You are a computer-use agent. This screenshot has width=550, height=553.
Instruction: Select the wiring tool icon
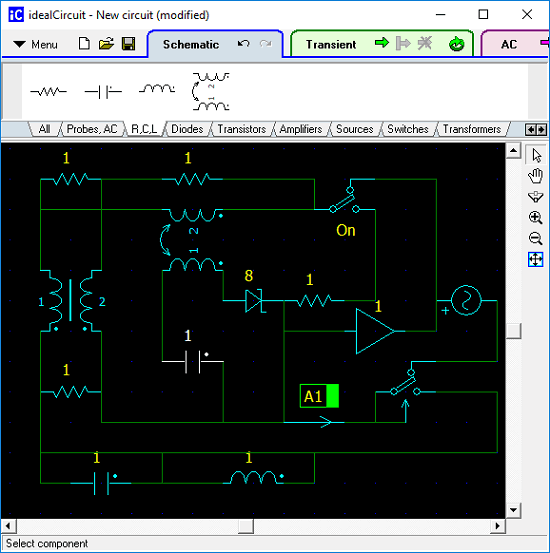click(x=536, y=197)
